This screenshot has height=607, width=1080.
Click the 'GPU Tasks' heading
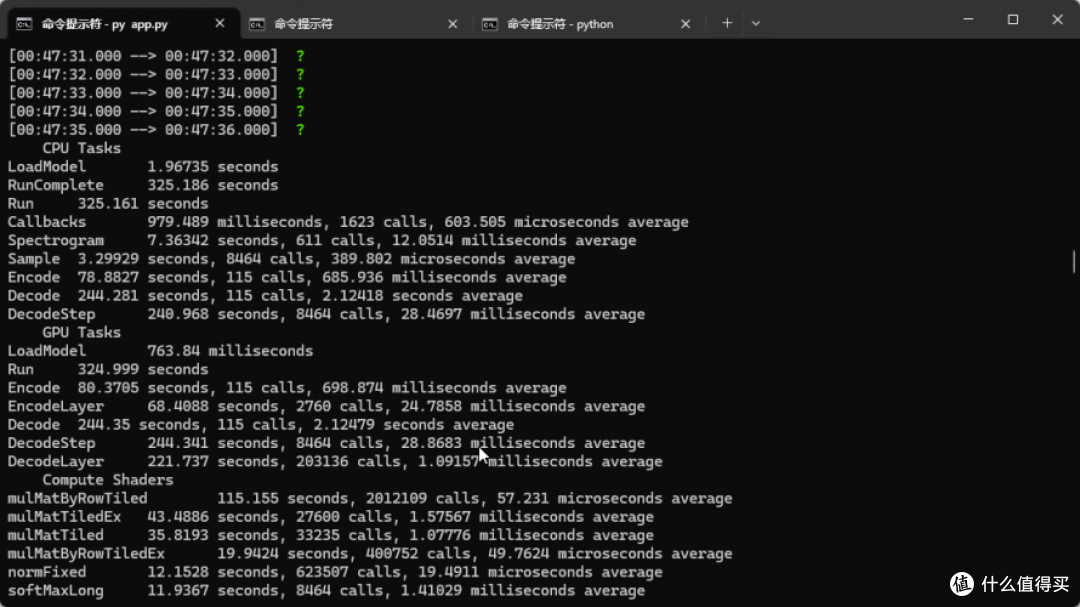point(81,333)
